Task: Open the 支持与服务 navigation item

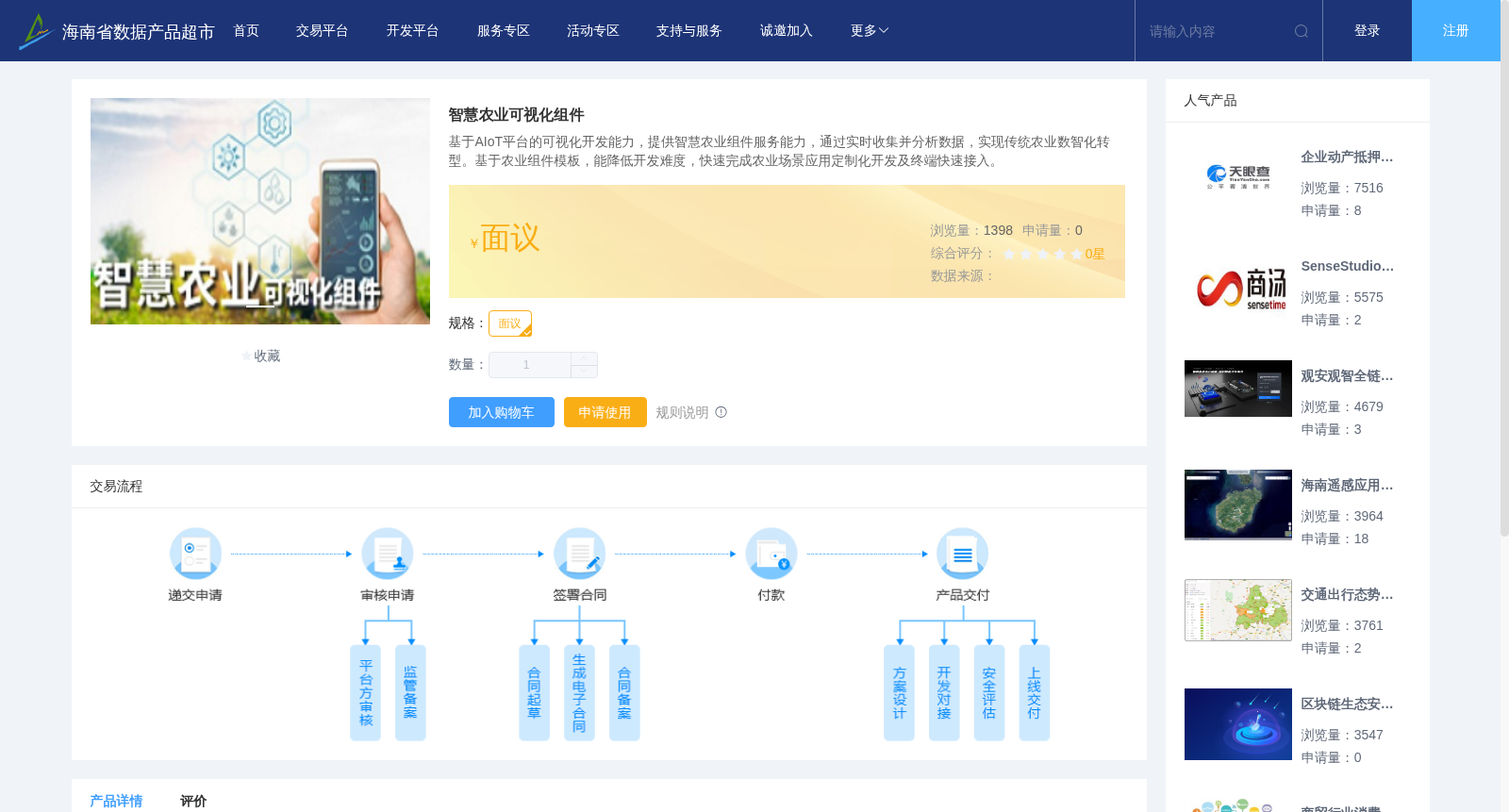Action: tap(689, 31)
